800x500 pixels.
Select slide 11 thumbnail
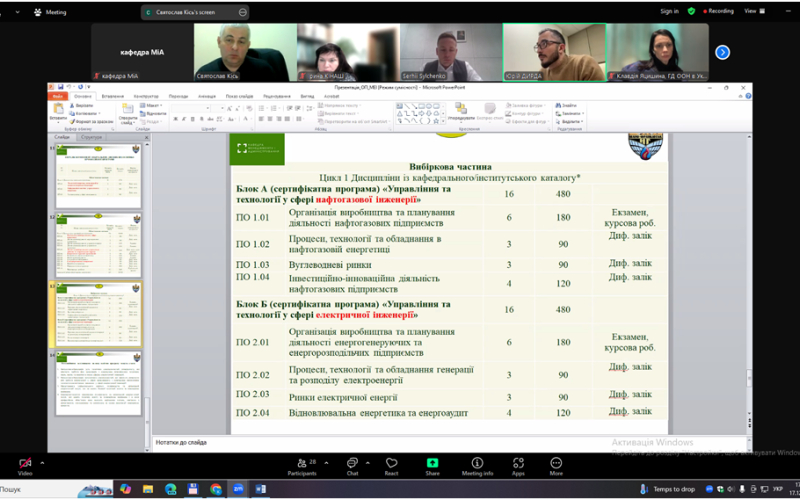pyautogui.click(x=98, y=176)
